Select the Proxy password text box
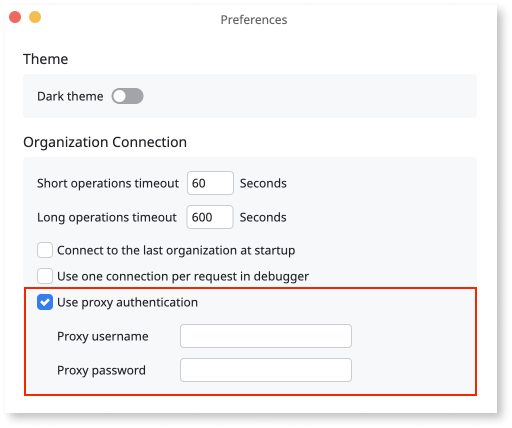The width and height of the screenshot is (512, 428). coord(266,370)
